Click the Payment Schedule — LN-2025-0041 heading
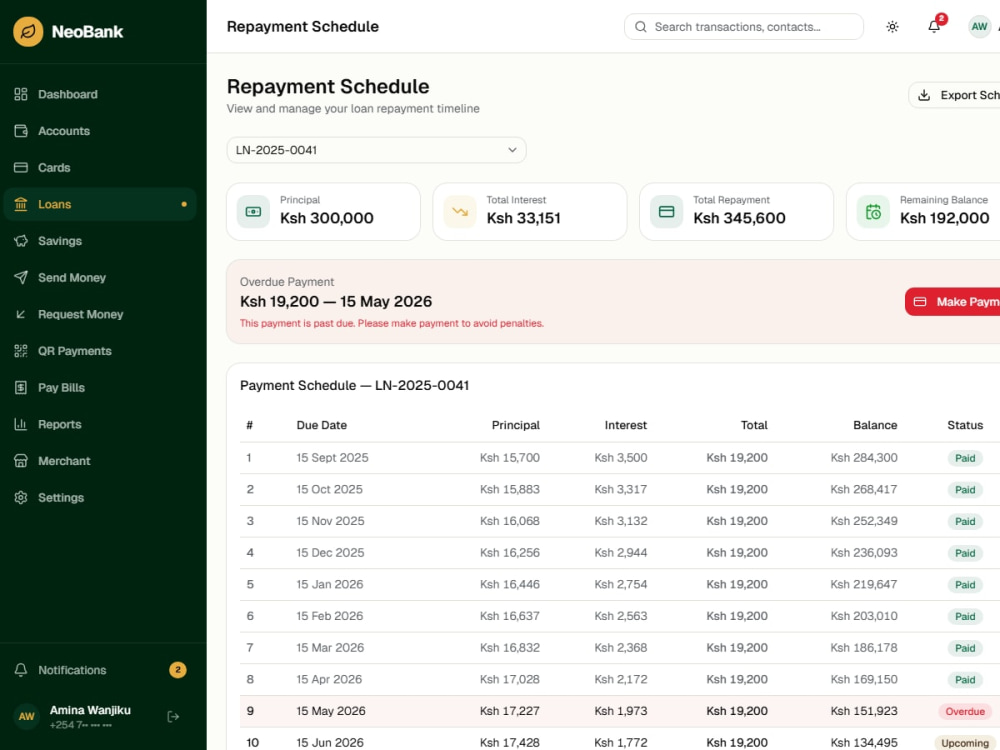 [355, 386]
